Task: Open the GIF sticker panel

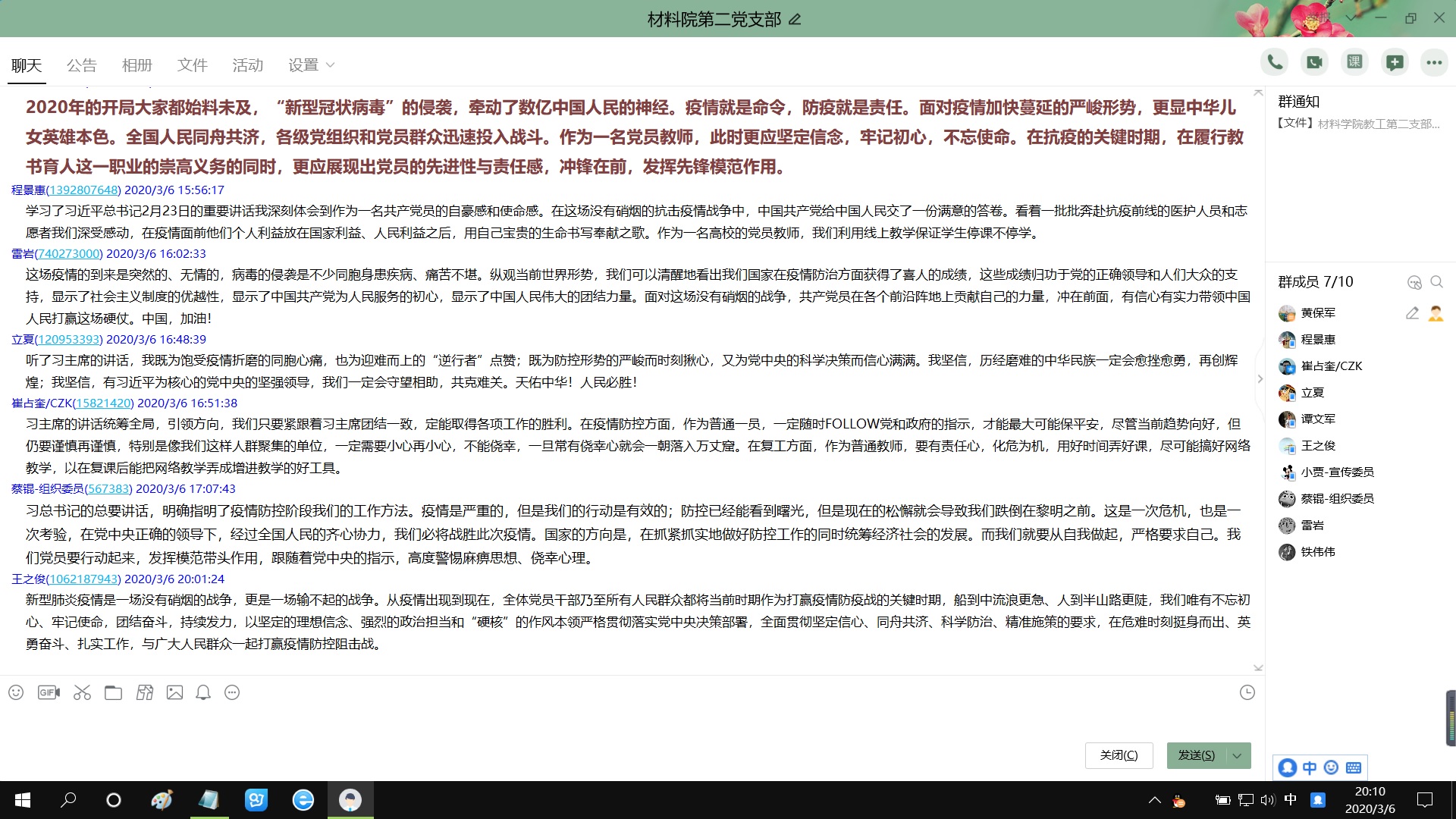Action: 49,692
